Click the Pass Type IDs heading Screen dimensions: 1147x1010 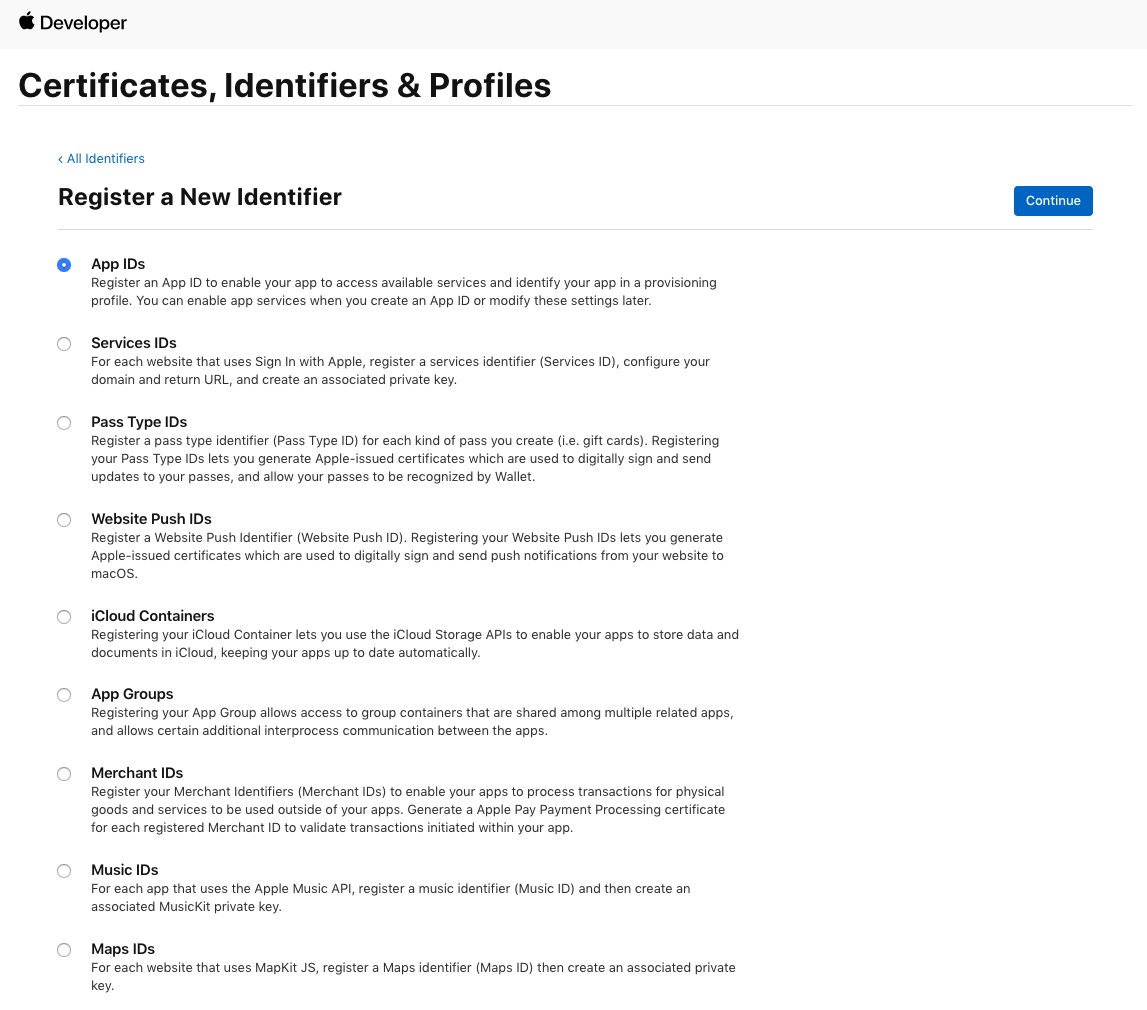[139, 422]
